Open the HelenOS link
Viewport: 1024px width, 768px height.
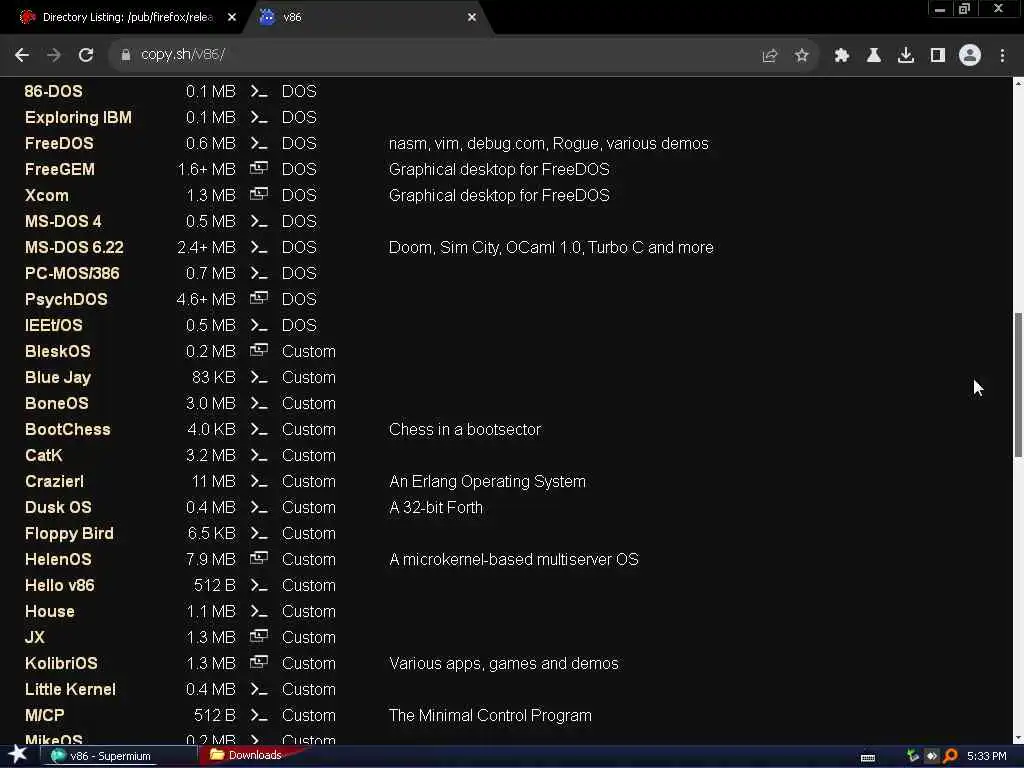tap(58, 560)
